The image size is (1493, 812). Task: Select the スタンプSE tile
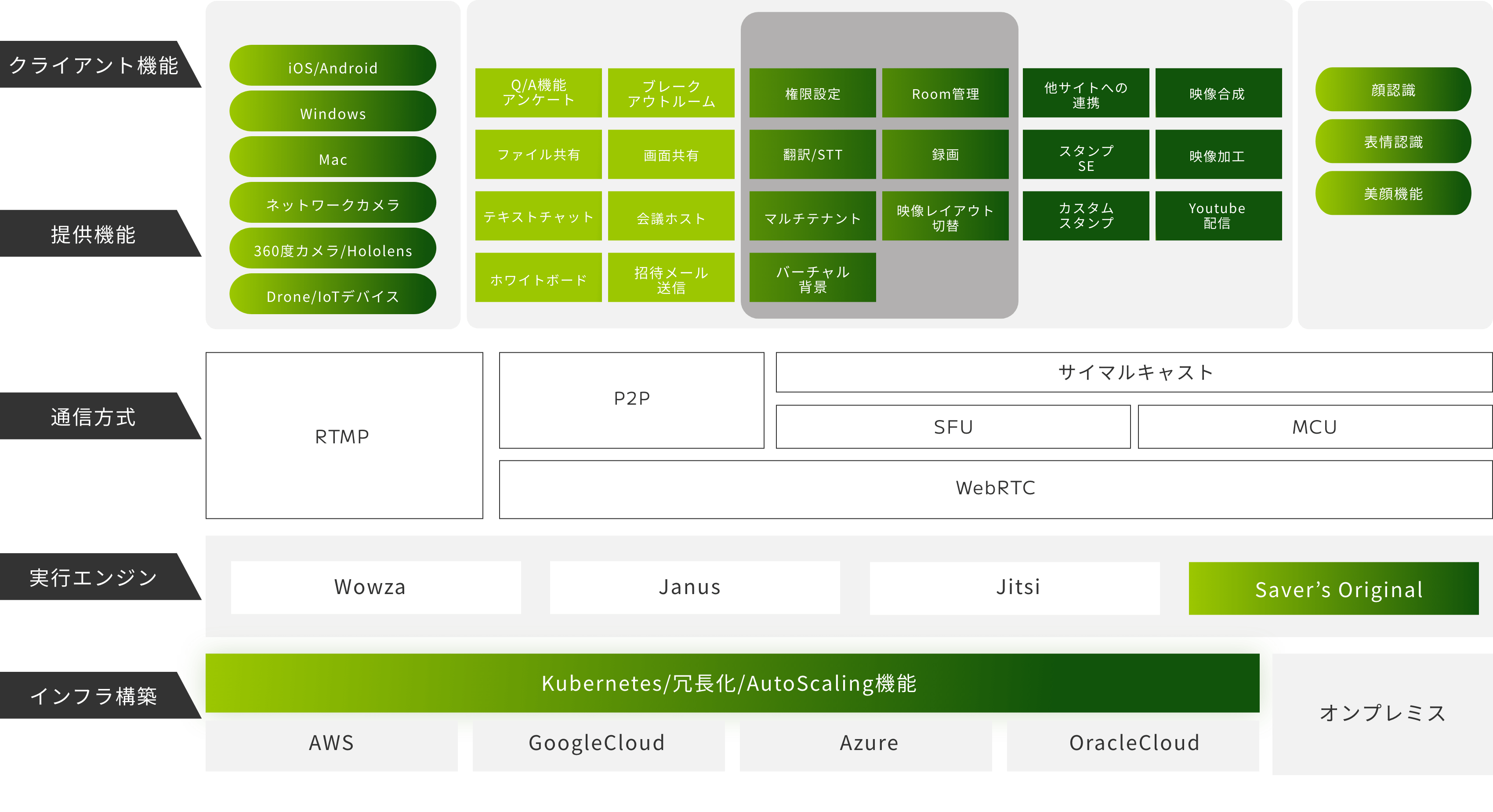(x=1086, y=154)
